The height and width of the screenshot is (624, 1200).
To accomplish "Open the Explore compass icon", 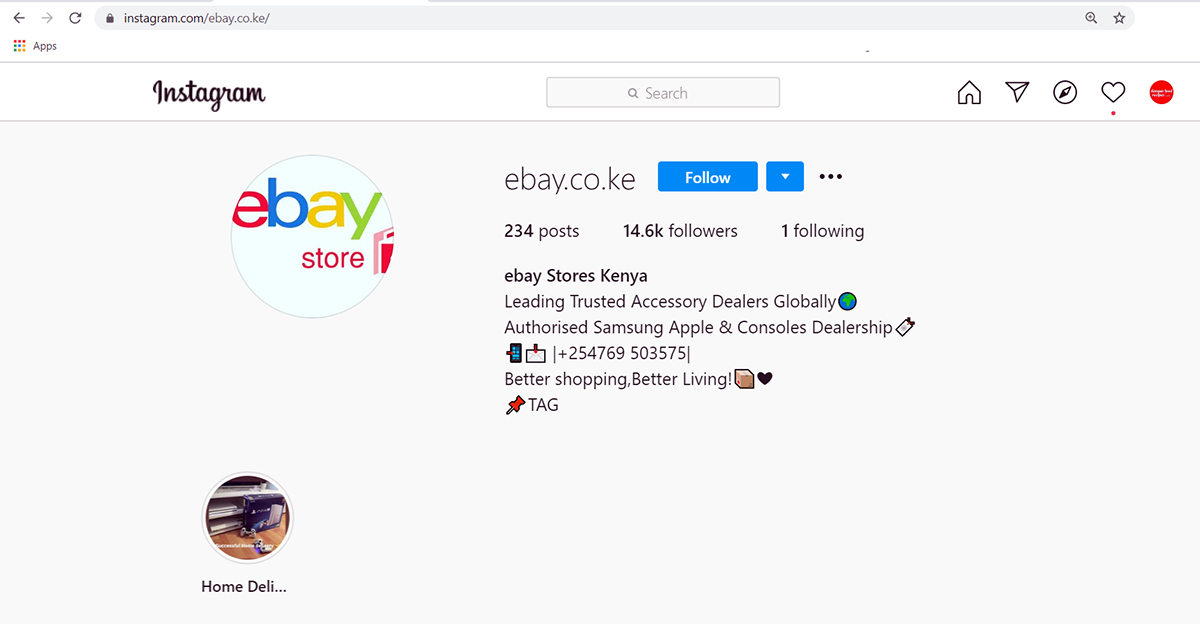I will (x=1065, y=93).
